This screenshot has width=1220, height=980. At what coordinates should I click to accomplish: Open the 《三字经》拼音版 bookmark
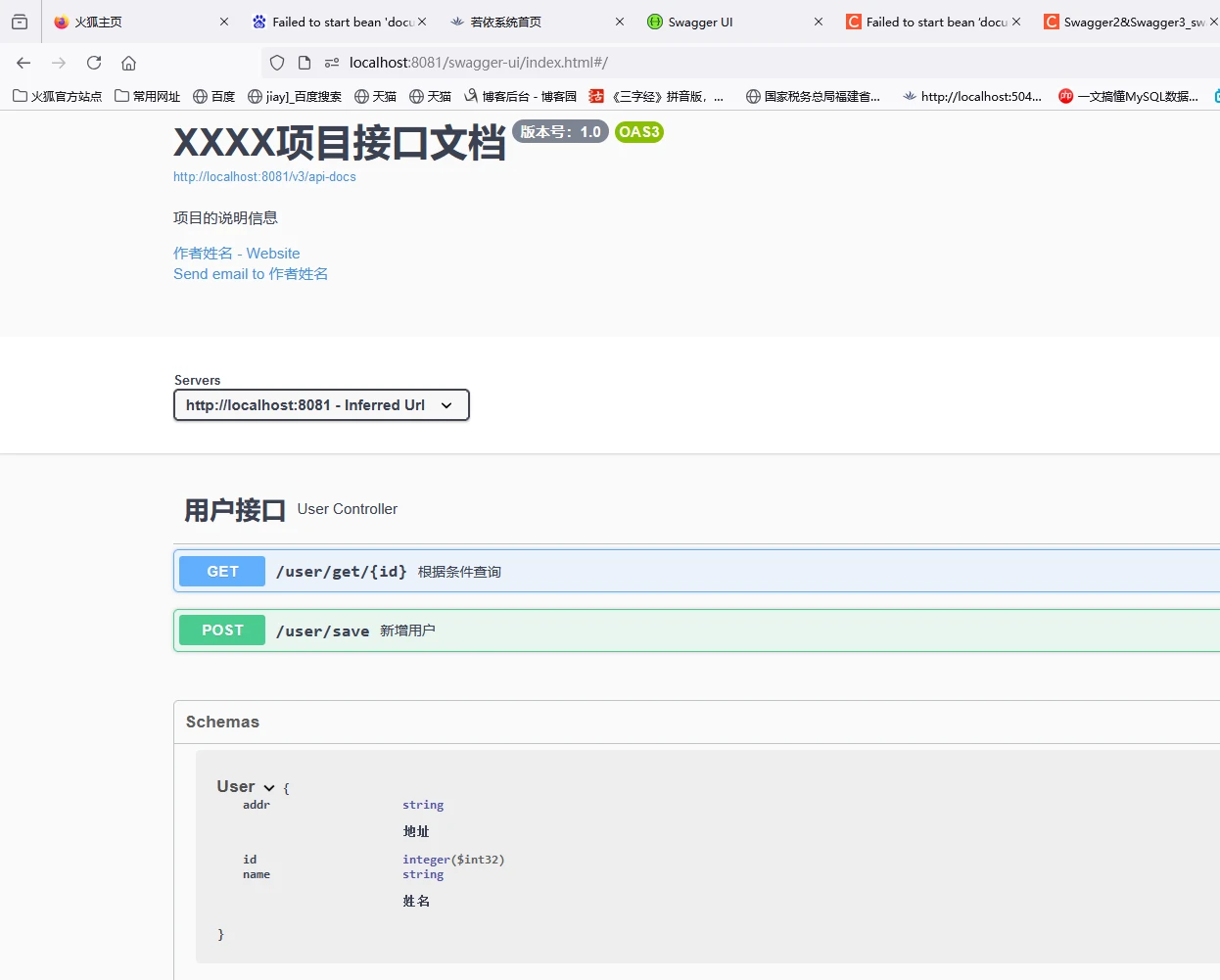coord(657,96)
